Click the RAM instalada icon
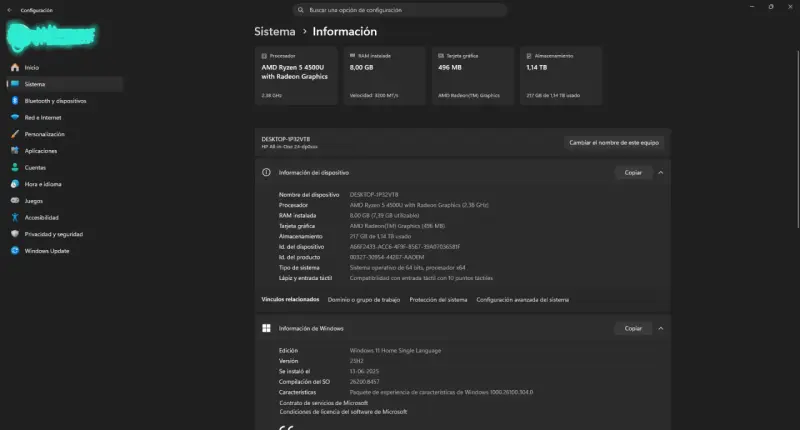 pos(353,56)
